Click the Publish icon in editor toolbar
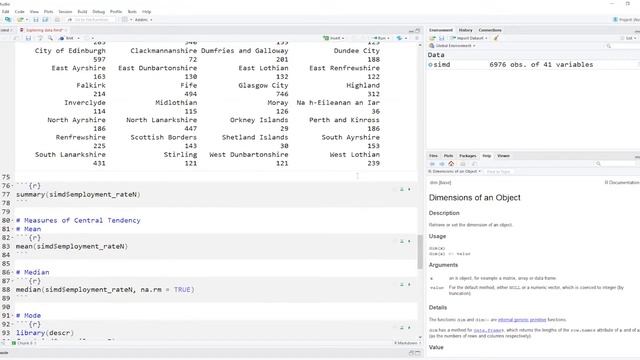Viewport: 640px width, 360px height. [x=399, y=38]
